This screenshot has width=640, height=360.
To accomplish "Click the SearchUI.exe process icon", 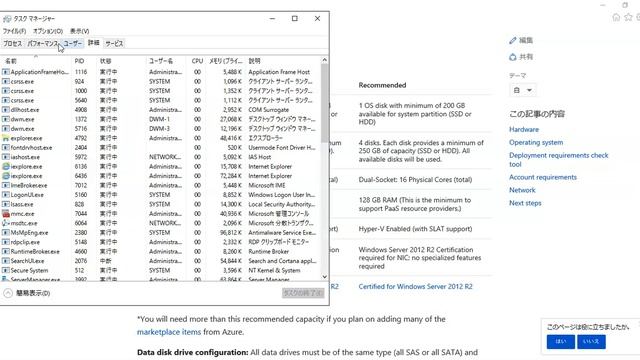I will click(x=6, y=261).
